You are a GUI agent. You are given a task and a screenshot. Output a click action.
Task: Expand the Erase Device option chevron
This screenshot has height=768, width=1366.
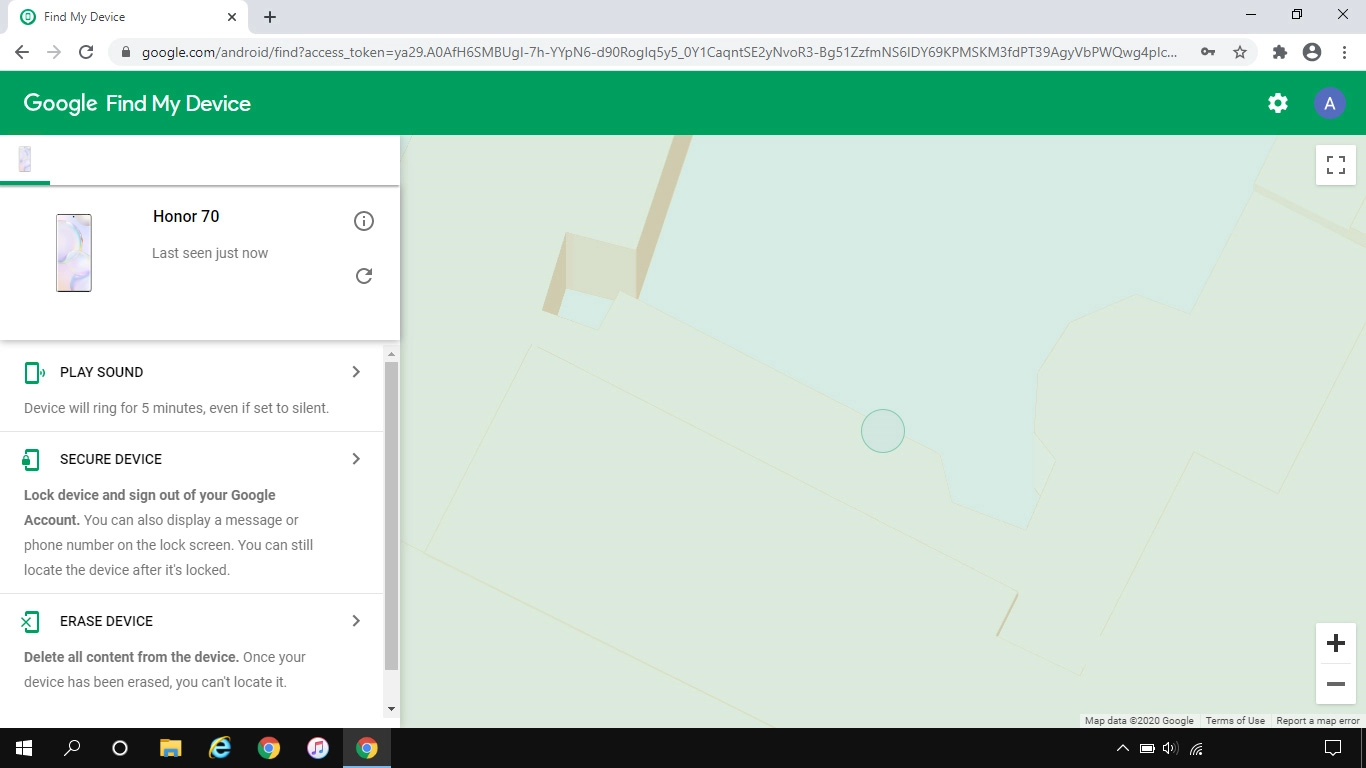click(356, 621)
